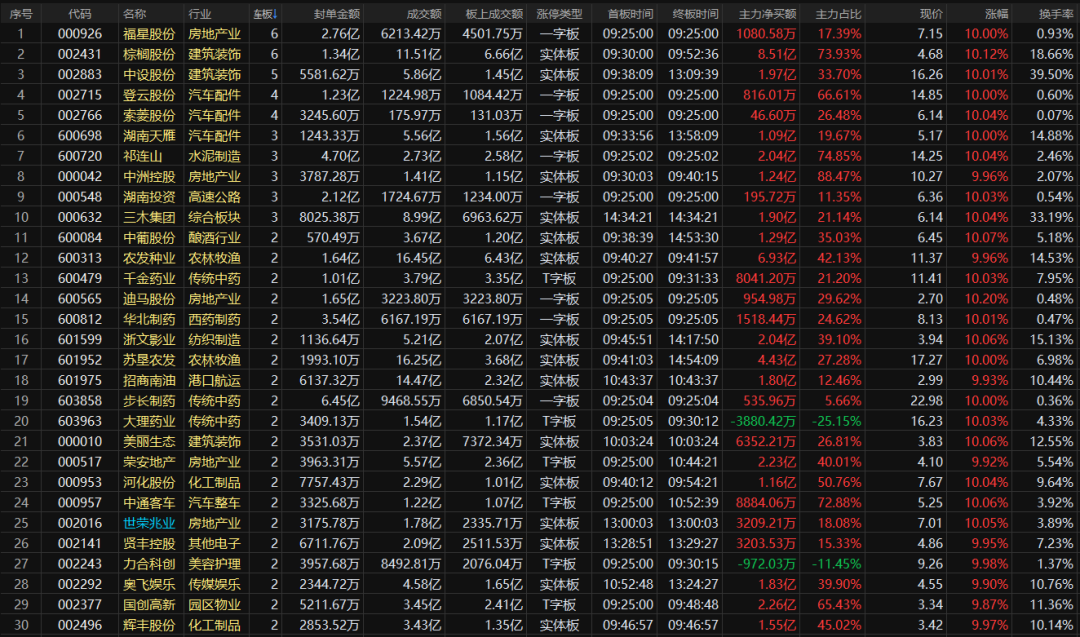Image resolution: width=1080 pixels, height=637 pixels.
Task: Click the stock code 000926
Action: tap(80, 34)
